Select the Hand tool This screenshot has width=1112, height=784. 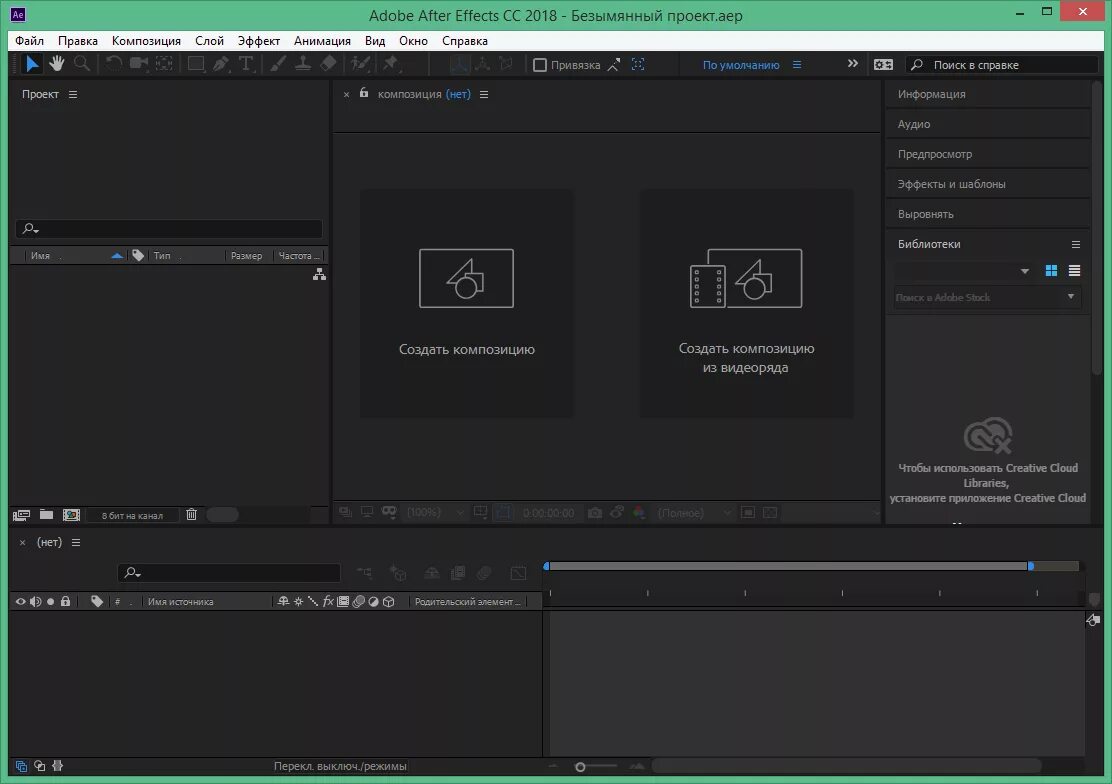pos(56,63)
